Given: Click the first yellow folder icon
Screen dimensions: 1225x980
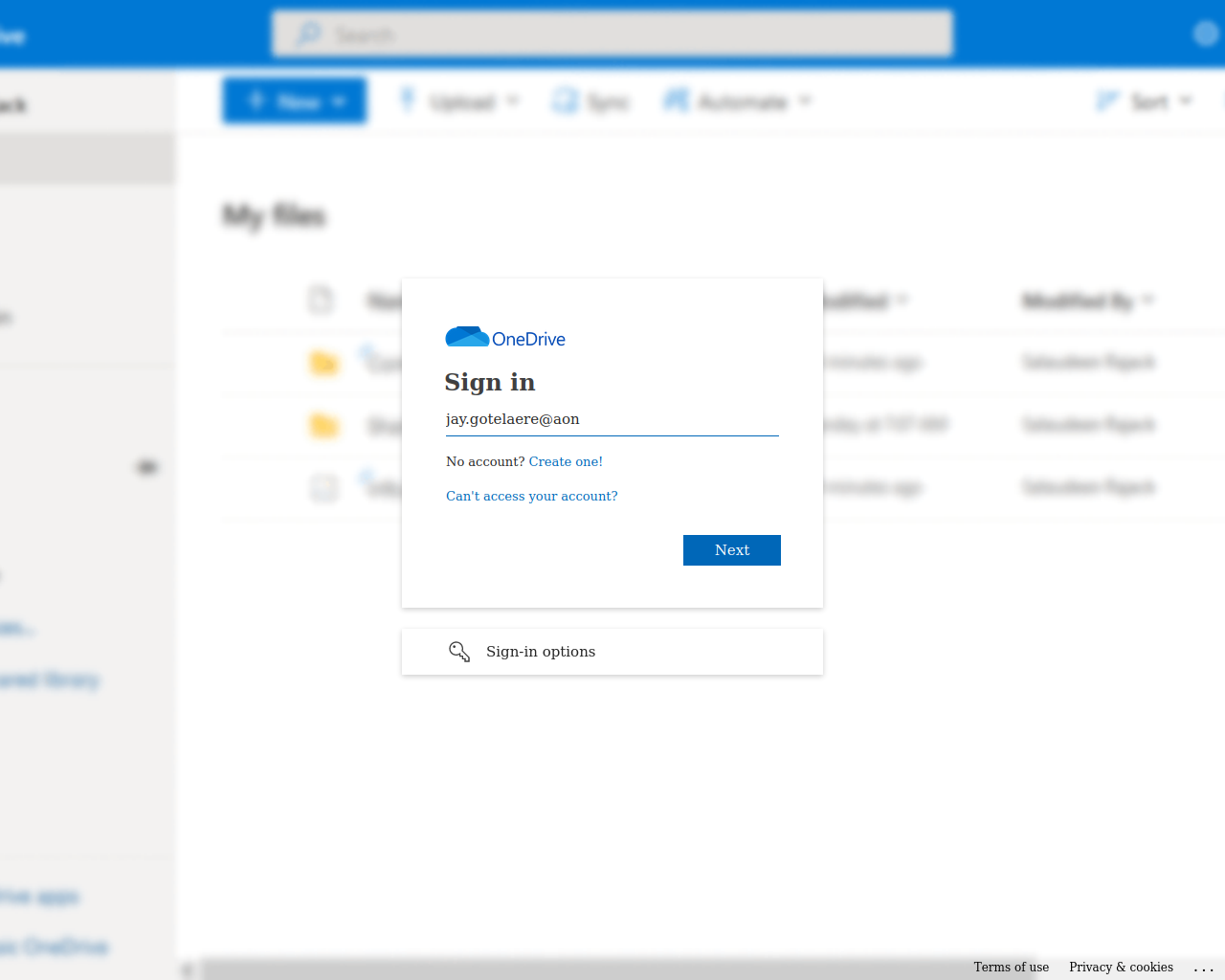Looking at the screenshot, I should coord(324,363).
